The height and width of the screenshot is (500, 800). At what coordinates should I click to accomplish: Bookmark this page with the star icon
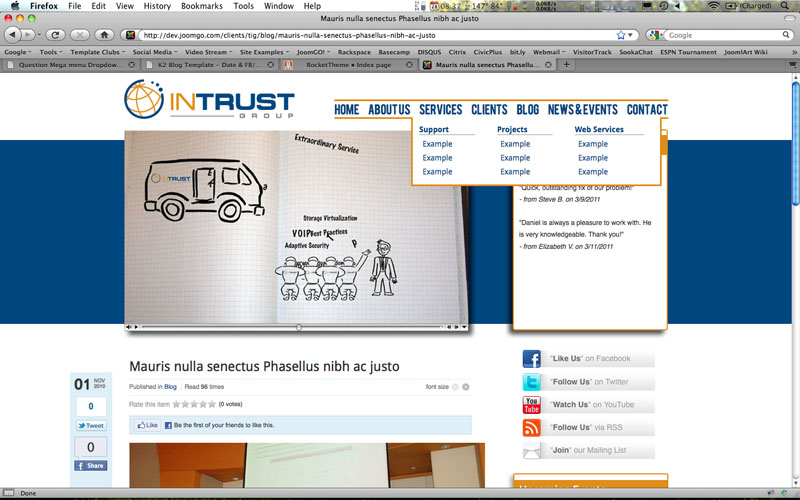621,35
